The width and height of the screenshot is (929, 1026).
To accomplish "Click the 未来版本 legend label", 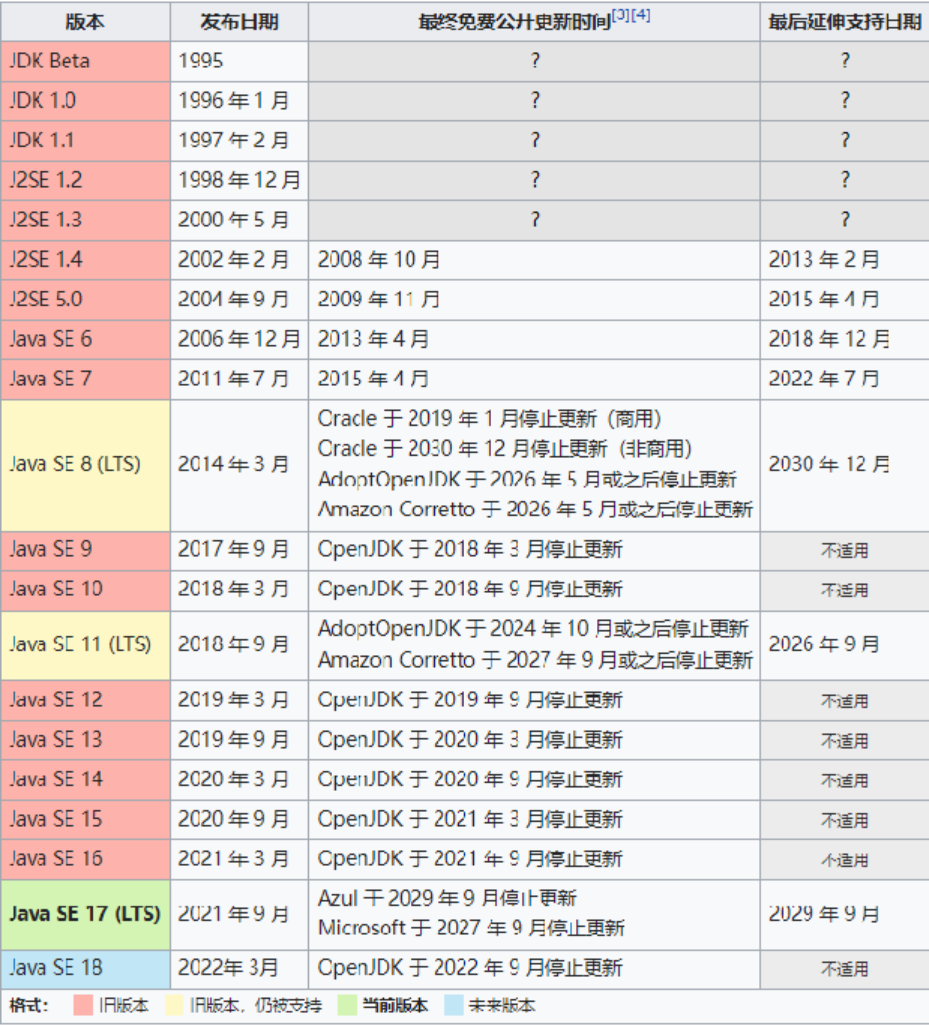I will pyautogui.click(x=502, y=1005).
